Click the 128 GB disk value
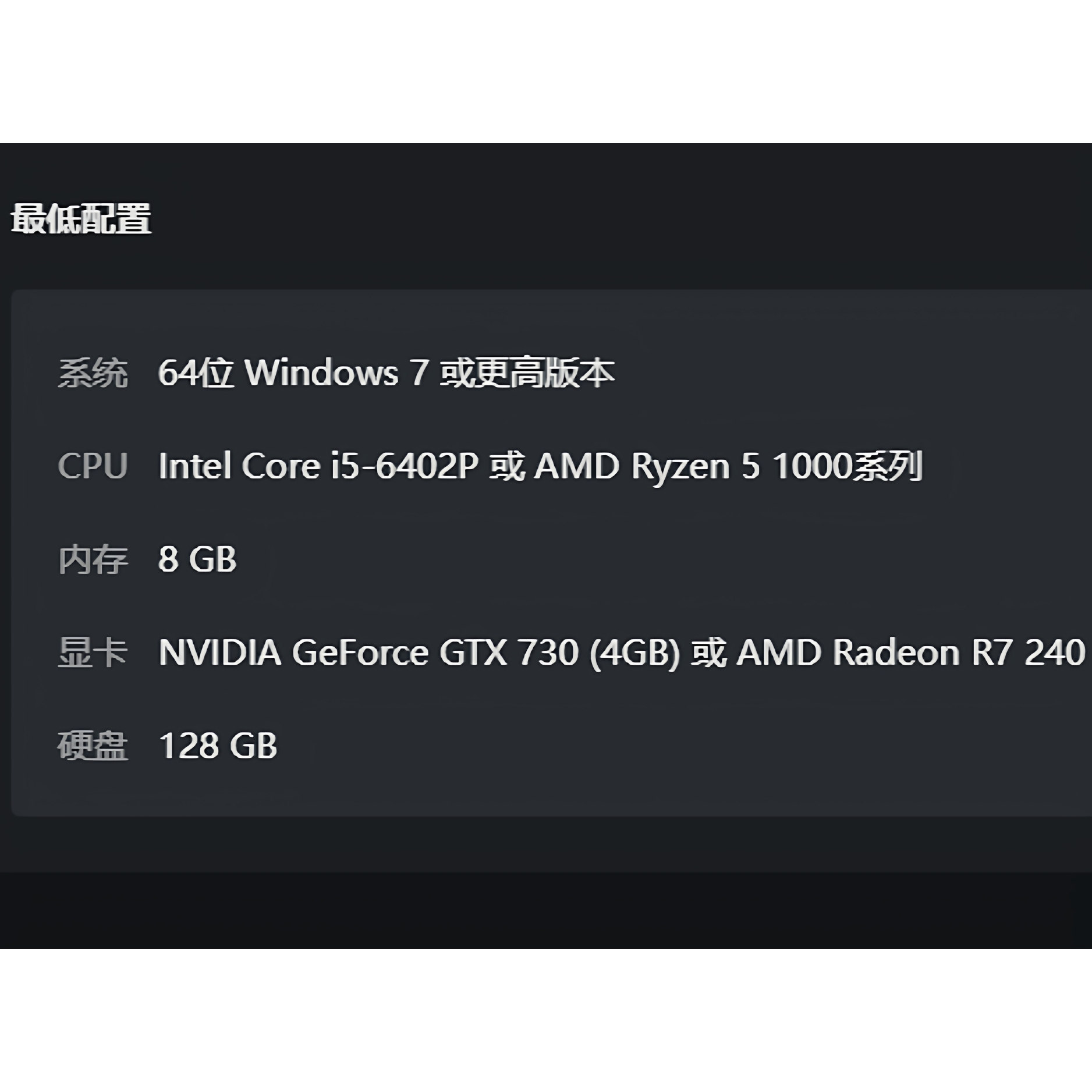This screenshot has width=1092, height=1092. (218, 746)
